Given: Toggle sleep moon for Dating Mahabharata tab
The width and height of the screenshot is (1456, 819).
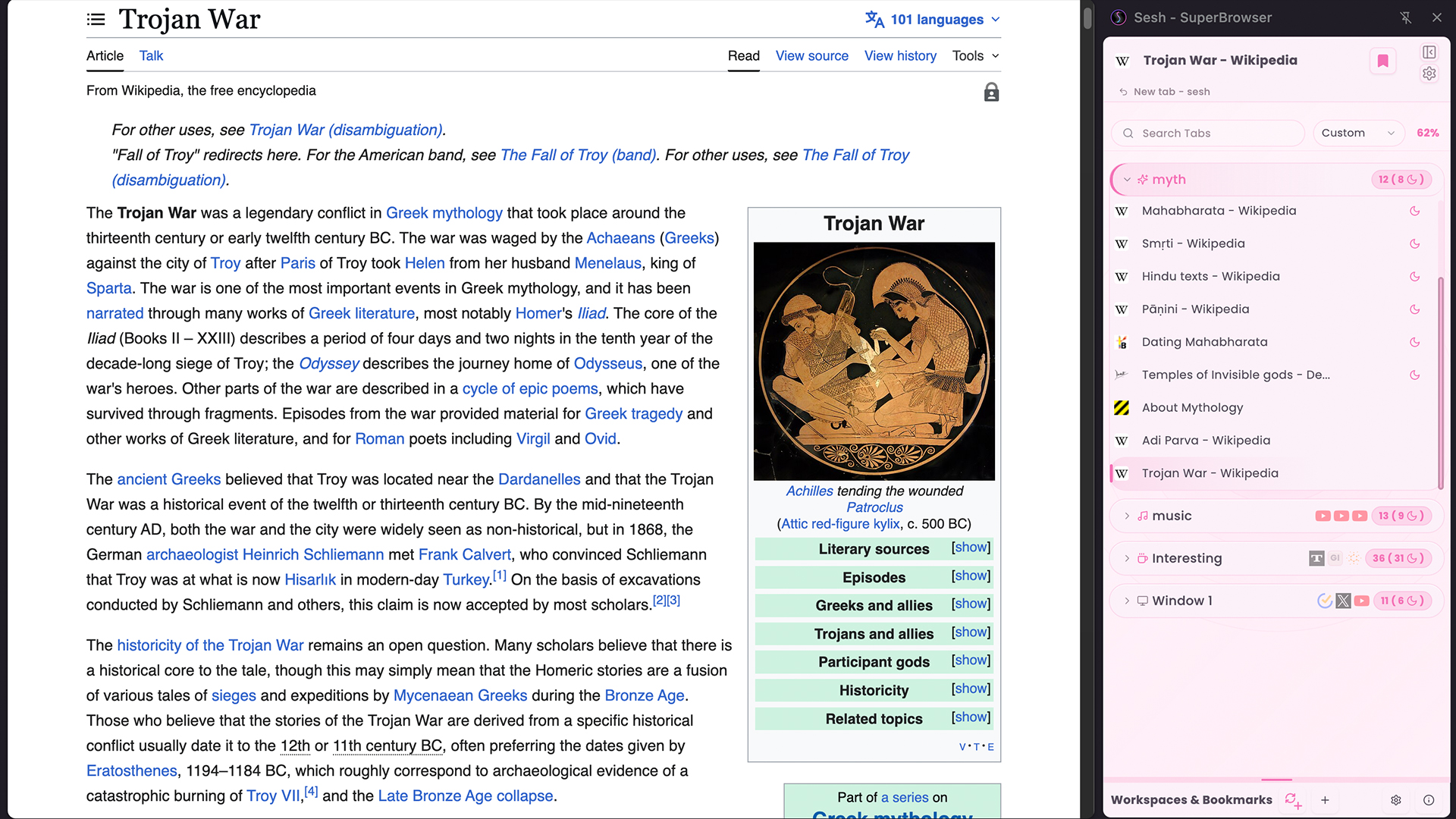Looking at the screenshot, I should 1414,342.
